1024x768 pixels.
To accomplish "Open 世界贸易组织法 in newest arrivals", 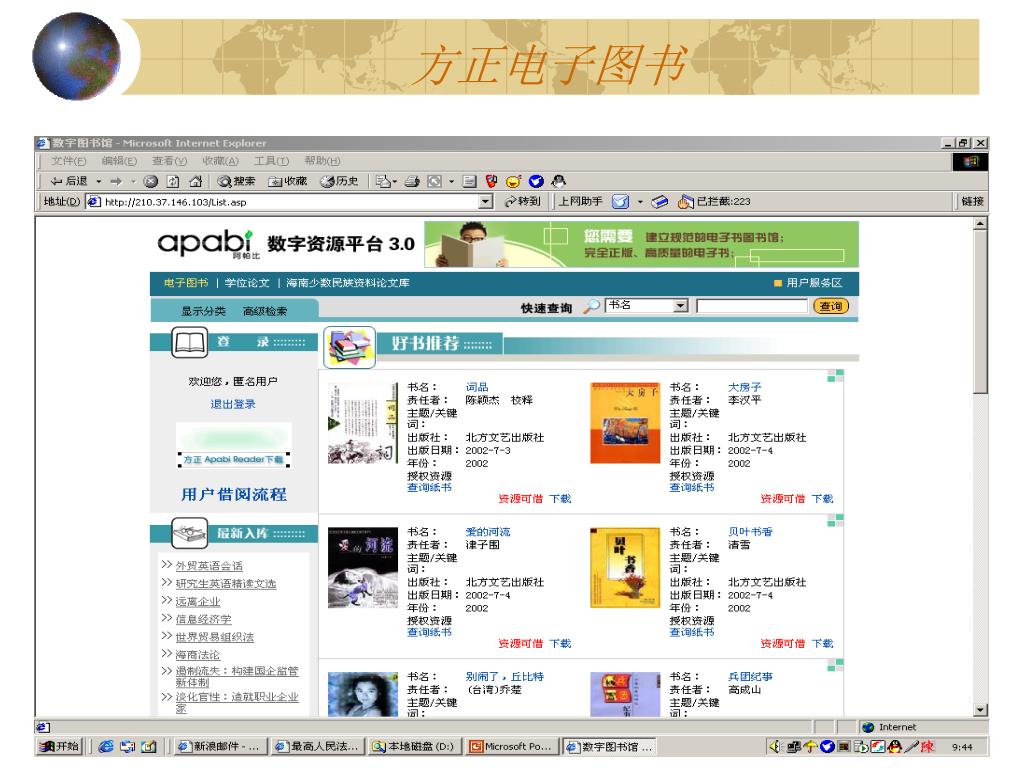I will [214, 637].
